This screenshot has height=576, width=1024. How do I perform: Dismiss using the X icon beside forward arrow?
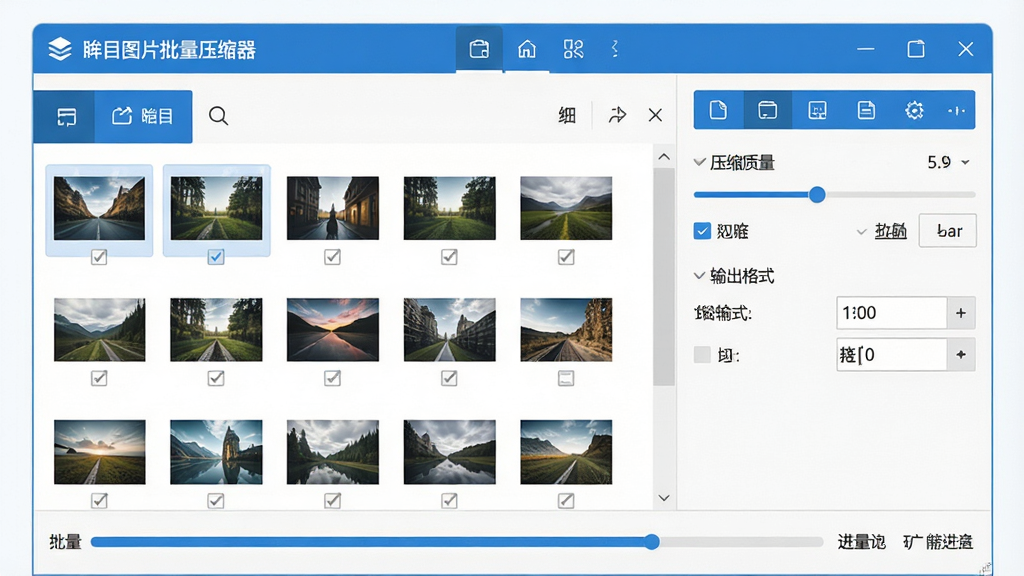tap(655, 116)
